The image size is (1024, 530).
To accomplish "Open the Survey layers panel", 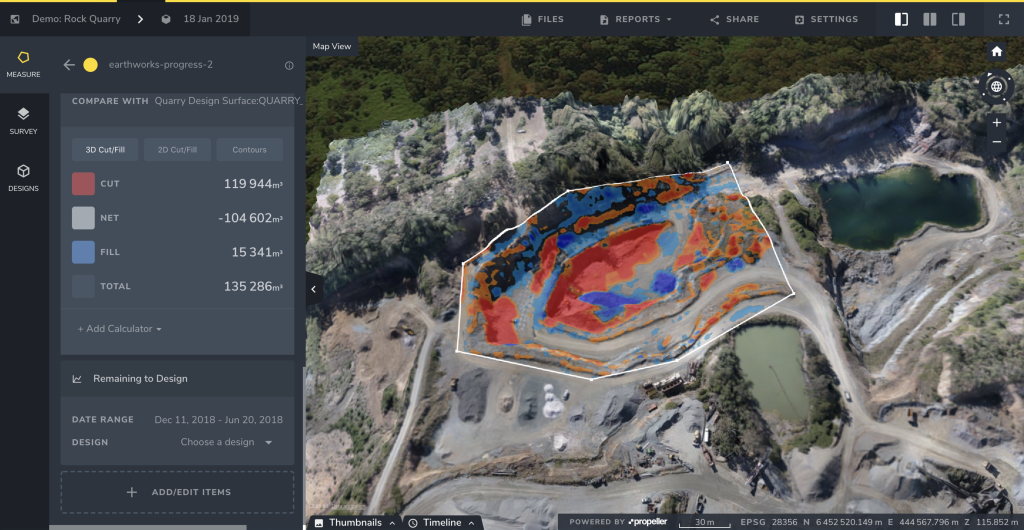I will click(x=24, y=120).
